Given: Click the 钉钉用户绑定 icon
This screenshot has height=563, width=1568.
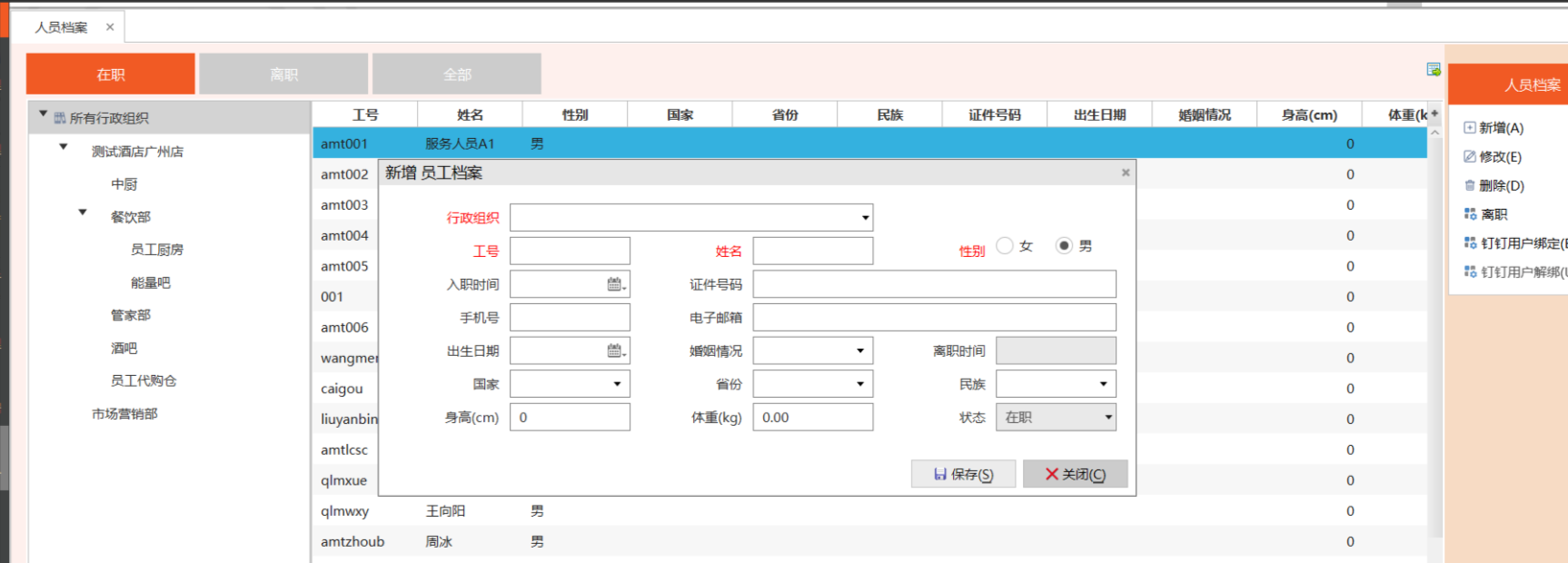Looking at the screenshot, I should [x=1470, y=243].
